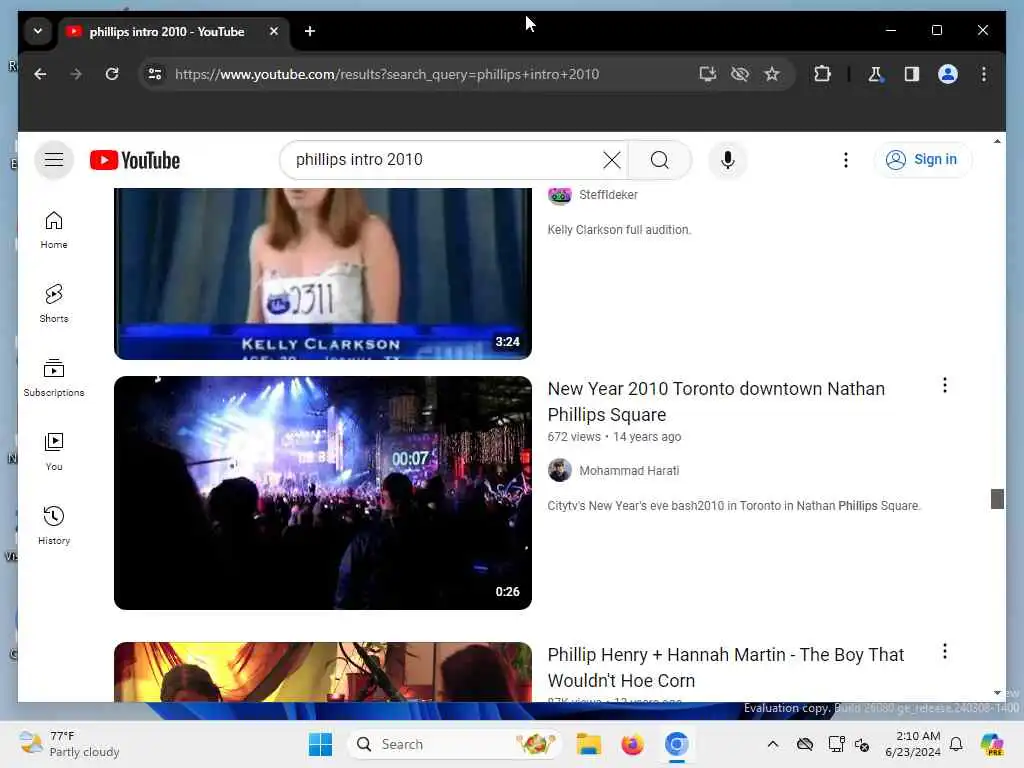This screenshot has height=768, width=1024.
Task: Reload the page
Action: coord(112,74)
